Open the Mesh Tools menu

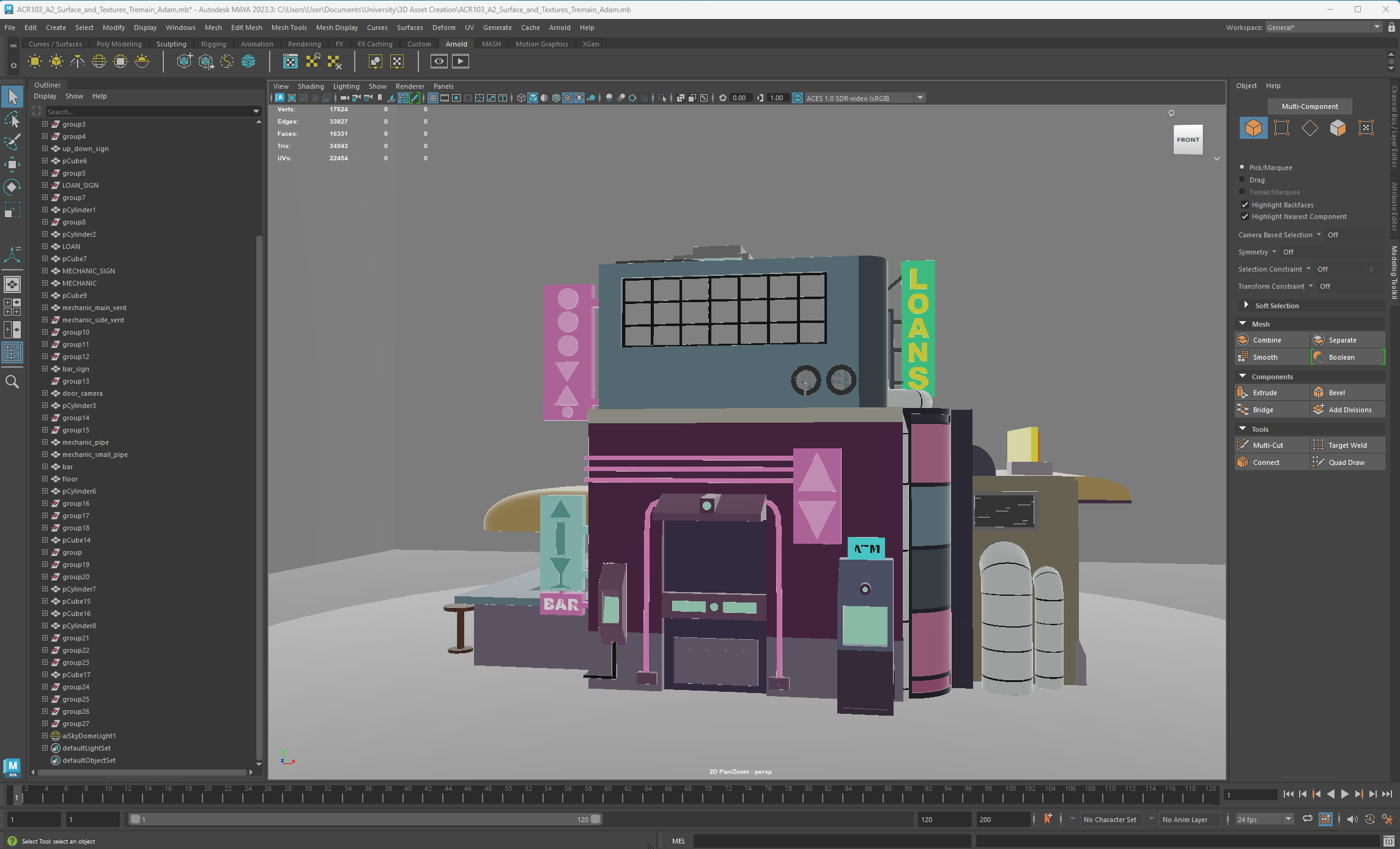click(x=289, y=27)
